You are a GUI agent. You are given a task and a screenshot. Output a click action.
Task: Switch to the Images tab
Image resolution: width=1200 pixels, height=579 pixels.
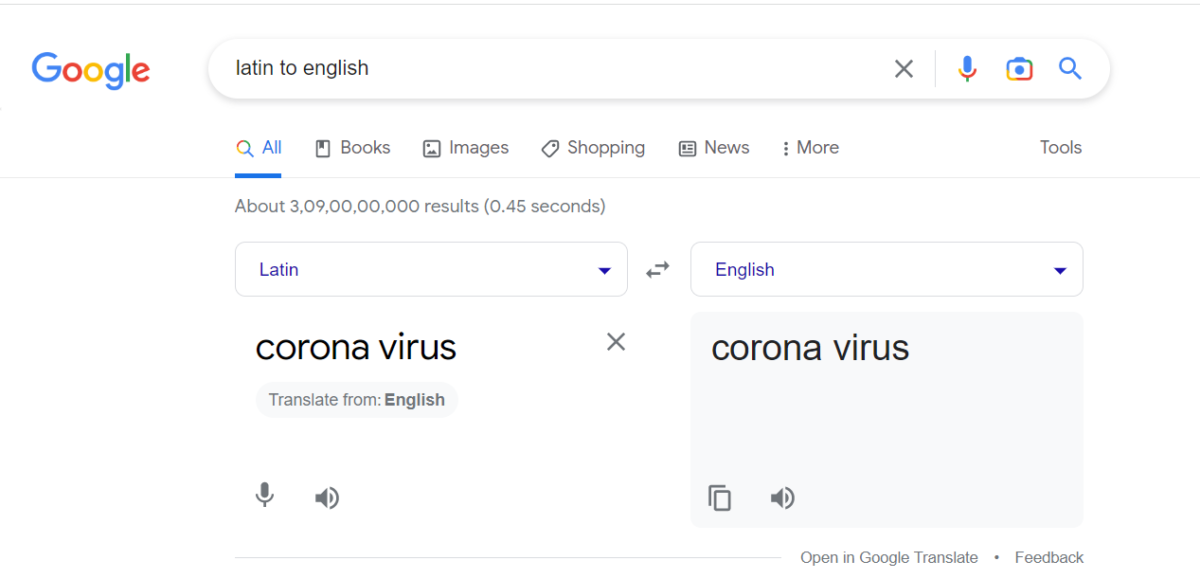[x=466, y=148]
